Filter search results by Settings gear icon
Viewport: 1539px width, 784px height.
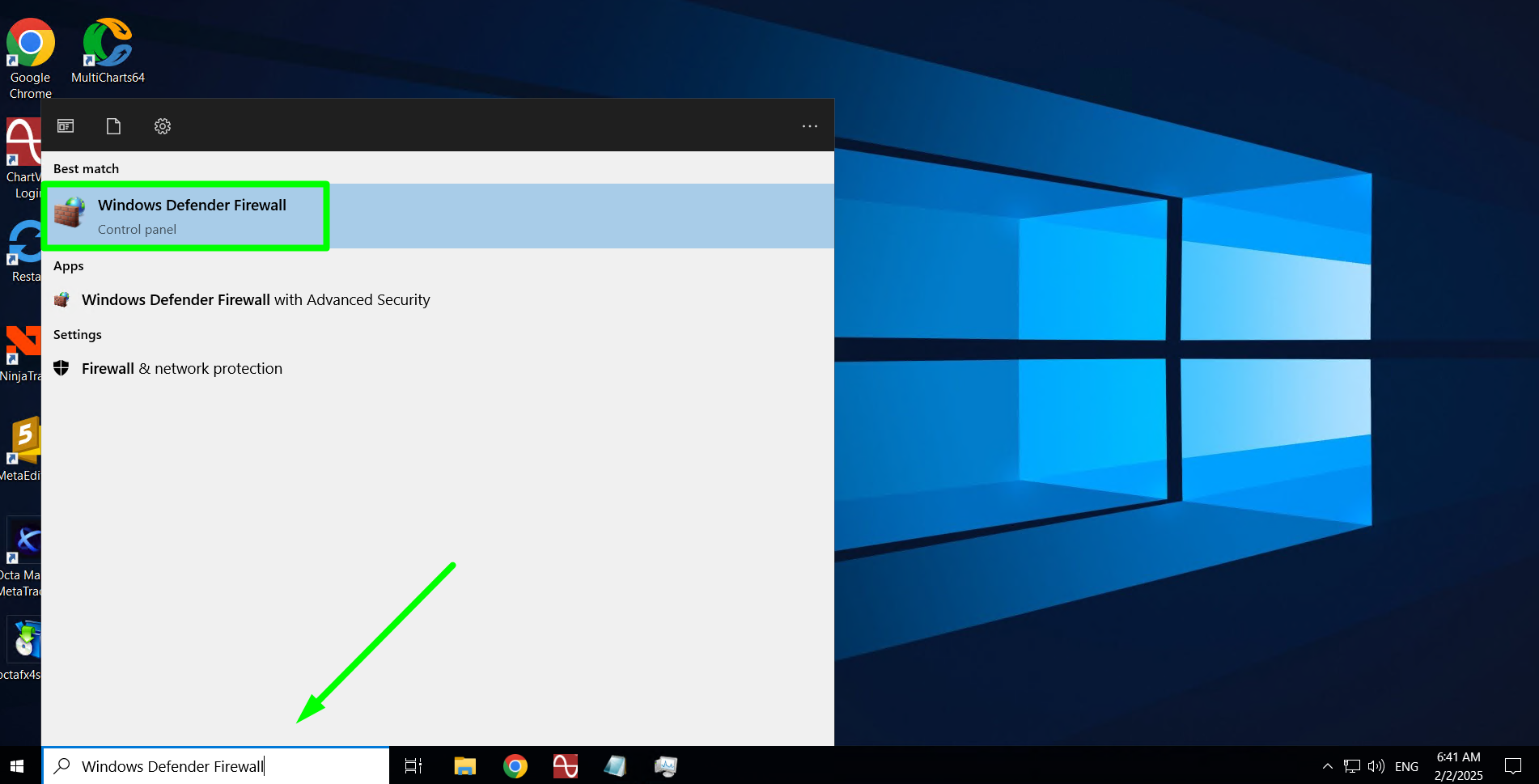tap(163, 126)
